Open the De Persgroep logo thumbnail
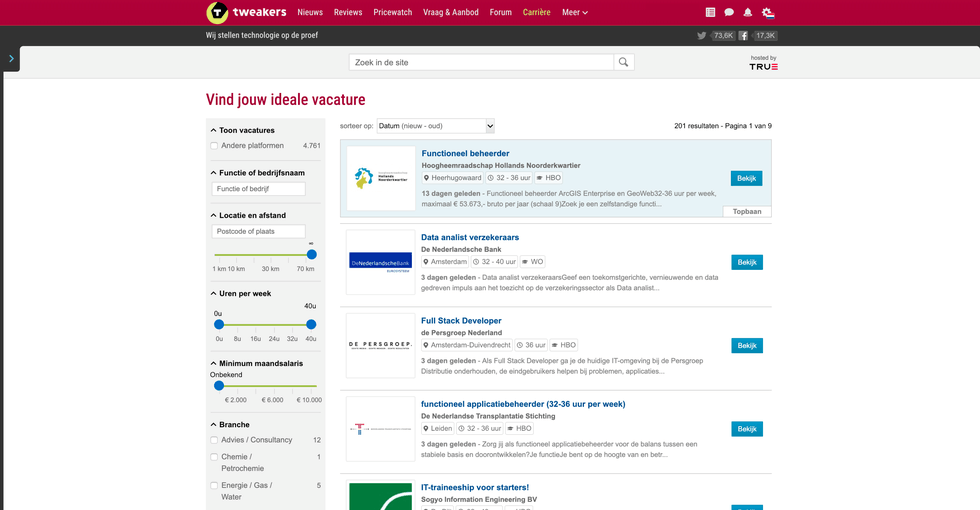This screenshot has height=510, width=980. pyautogui.click(x=381, y=345)
